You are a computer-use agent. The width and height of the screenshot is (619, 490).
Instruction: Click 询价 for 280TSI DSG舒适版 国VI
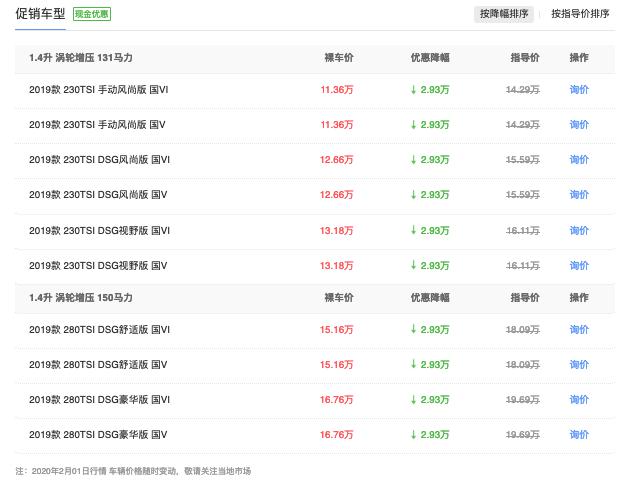(579, 329)
